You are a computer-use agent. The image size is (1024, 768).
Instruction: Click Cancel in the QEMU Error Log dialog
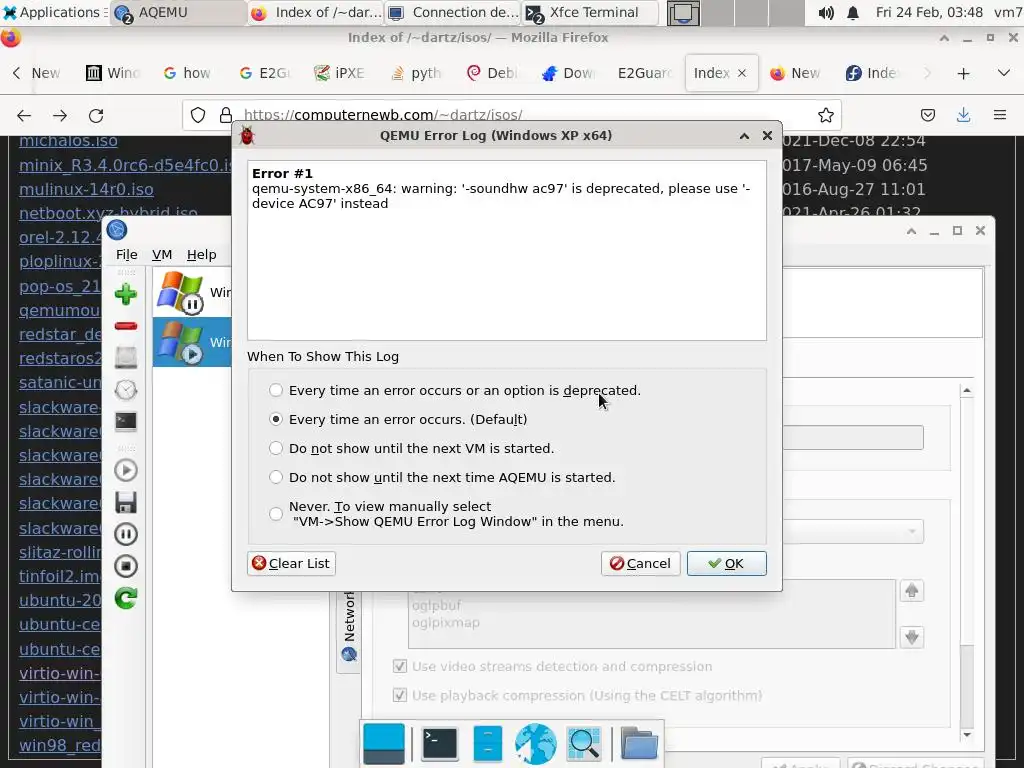click(x=641, y=564)
